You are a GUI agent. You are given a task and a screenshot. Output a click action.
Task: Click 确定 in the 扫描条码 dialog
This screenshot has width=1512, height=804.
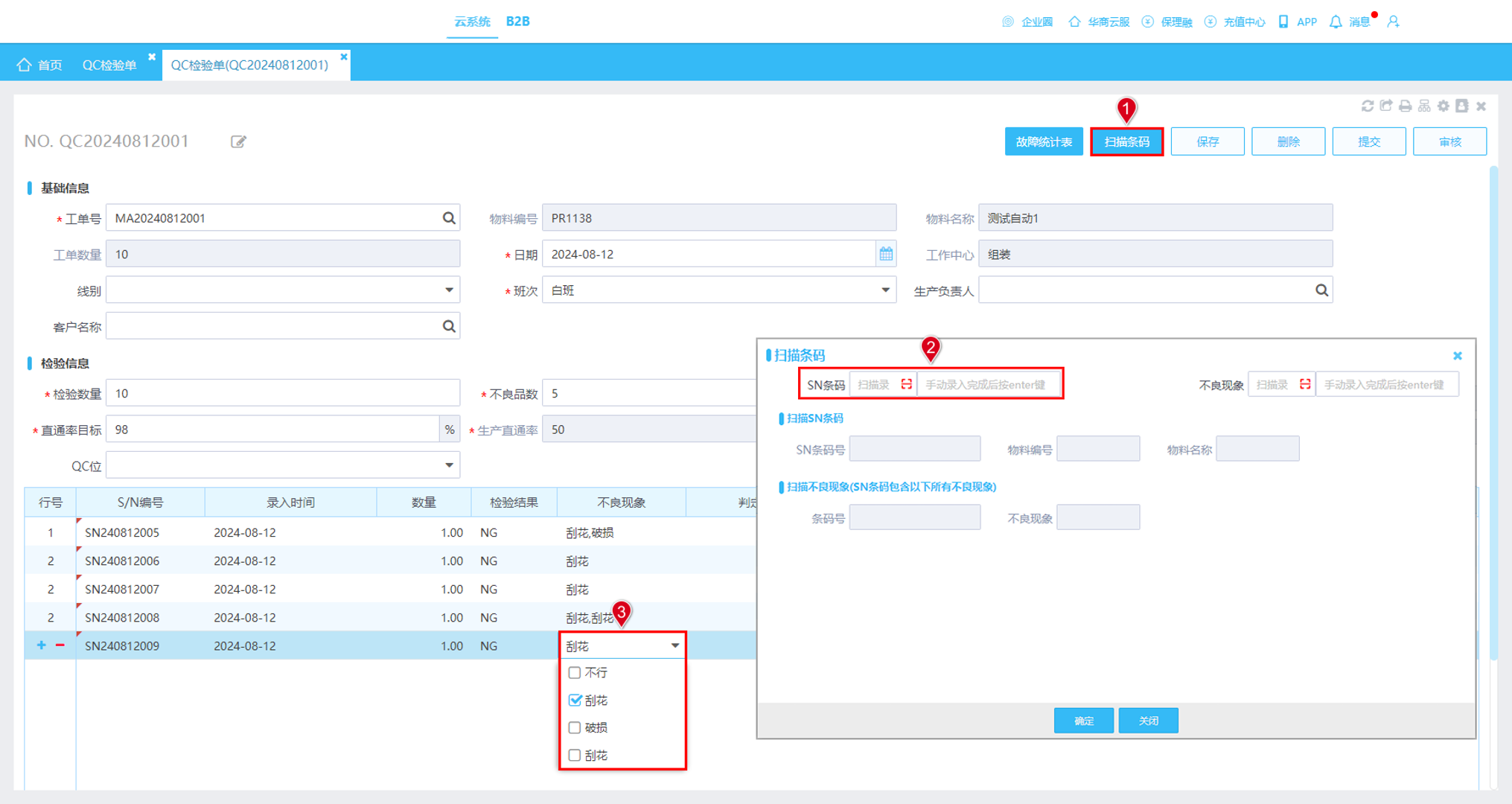coord(1084,721)
